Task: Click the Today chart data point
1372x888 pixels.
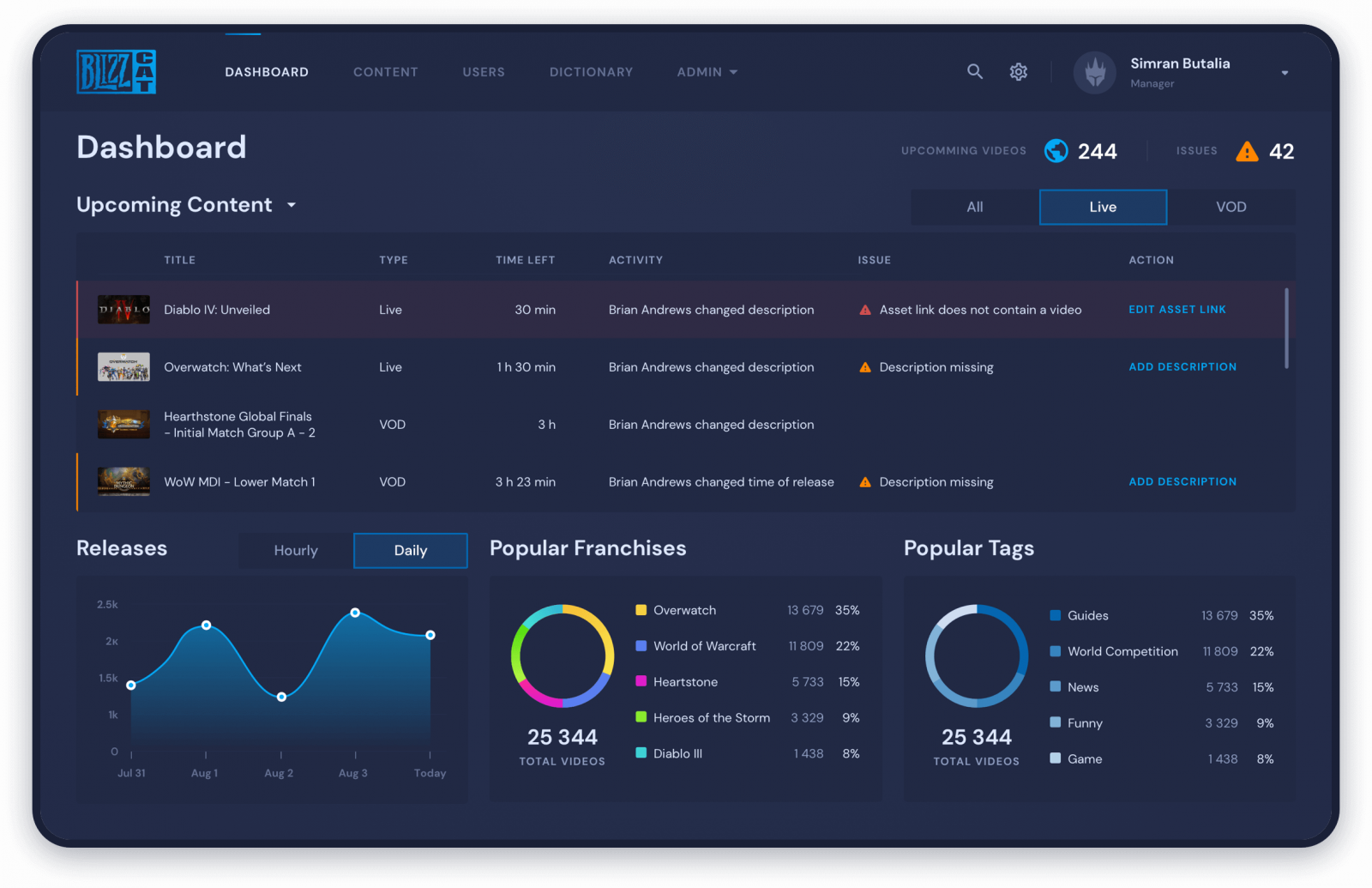Action: (430, 635)
